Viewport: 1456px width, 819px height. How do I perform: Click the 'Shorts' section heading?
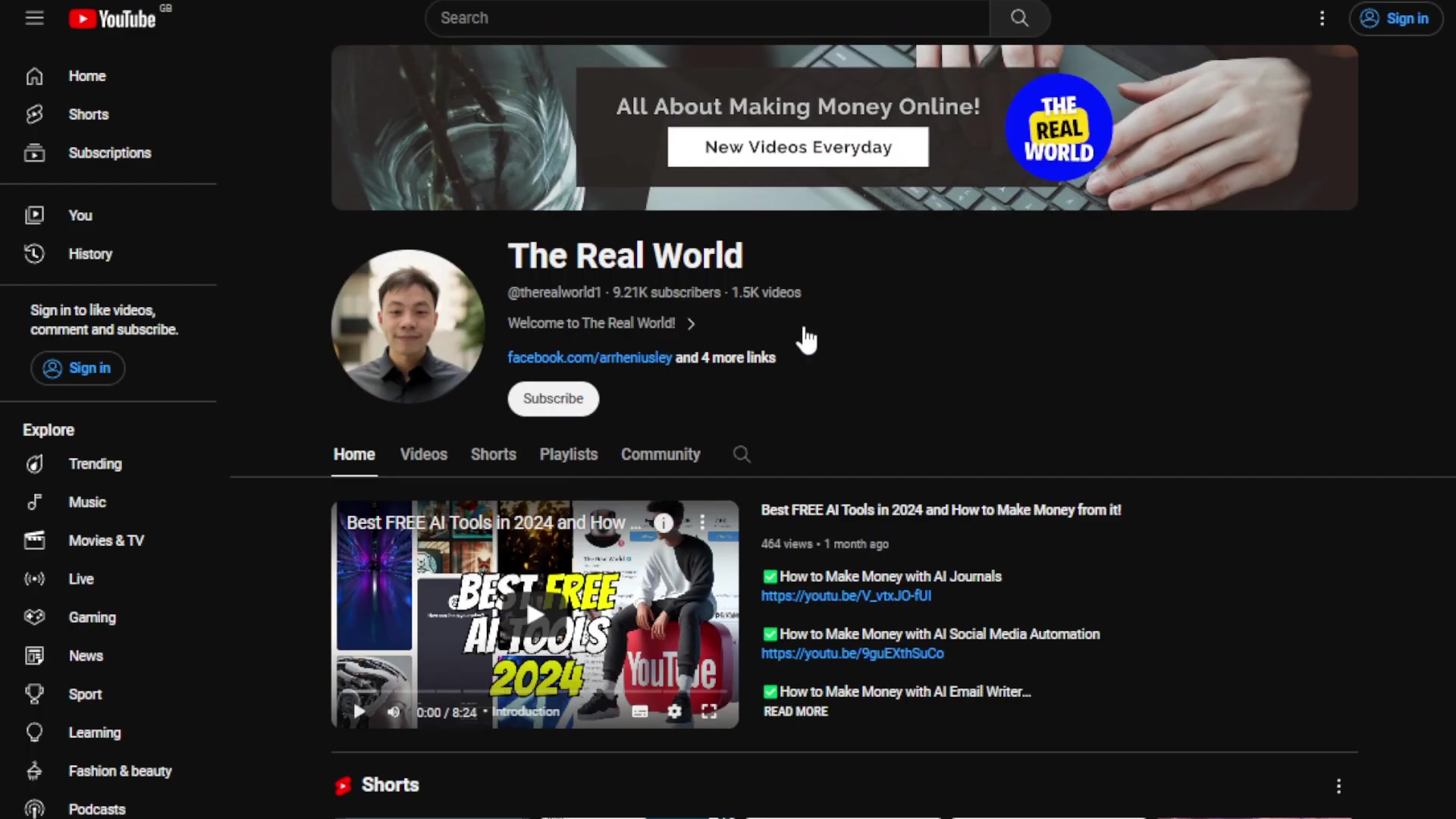[390, 785]
